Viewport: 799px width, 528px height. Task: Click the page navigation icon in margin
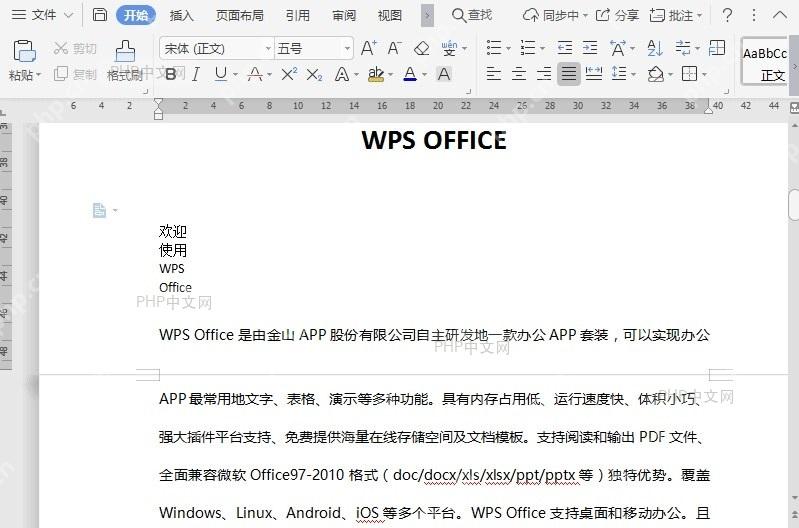(99, 210)
